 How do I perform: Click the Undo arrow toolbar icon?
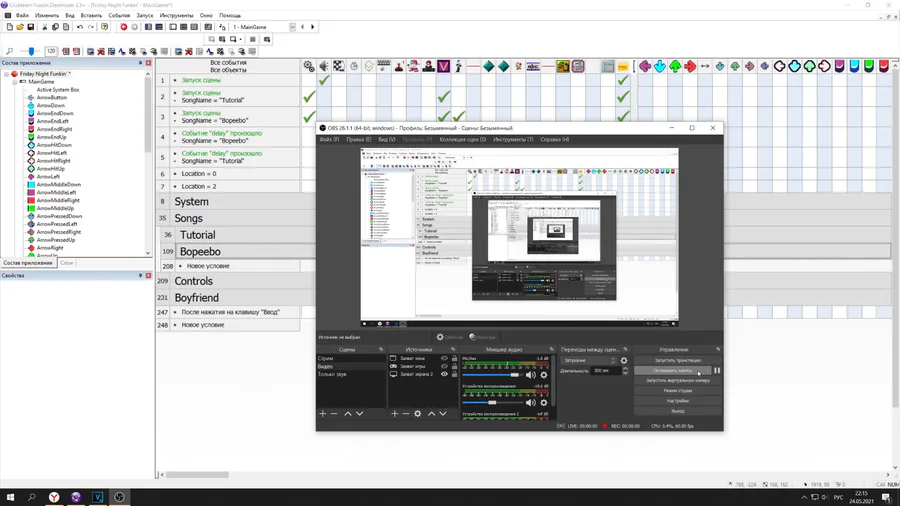[x=80, y=27]
